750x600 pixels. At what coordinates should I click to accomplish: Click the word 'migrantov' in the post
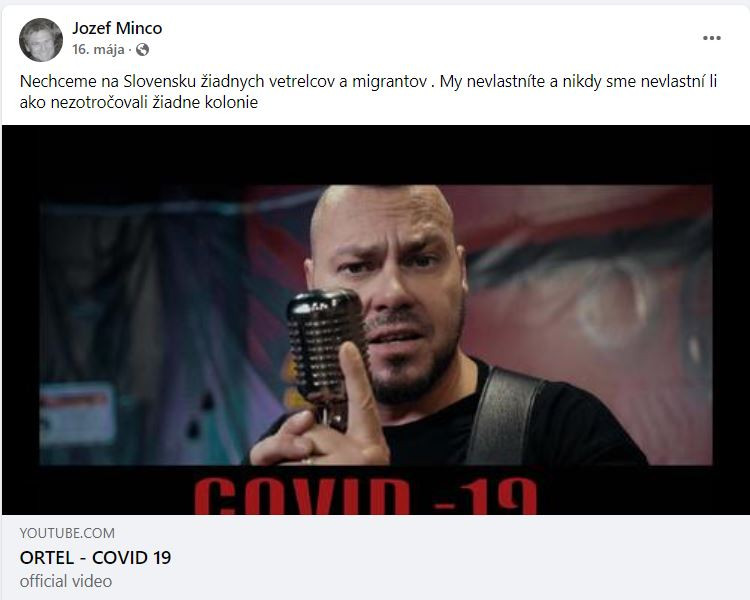[x=389, y=82]
